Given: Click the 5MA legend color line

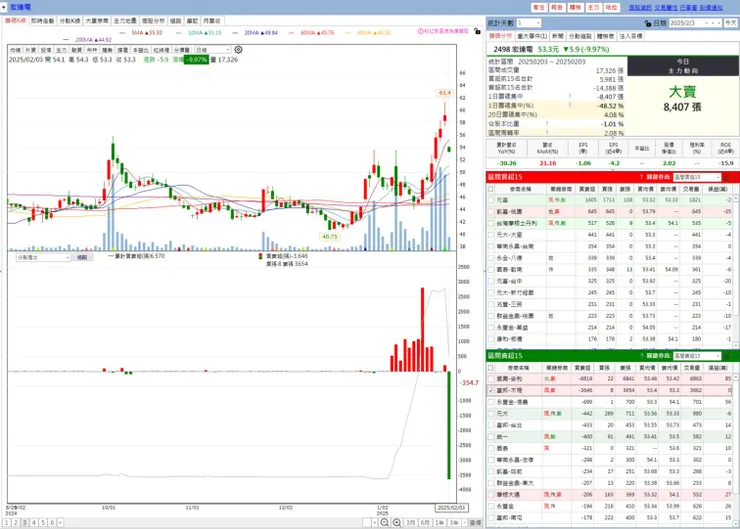Looking at the screenshot, I should tap(122, 33).
